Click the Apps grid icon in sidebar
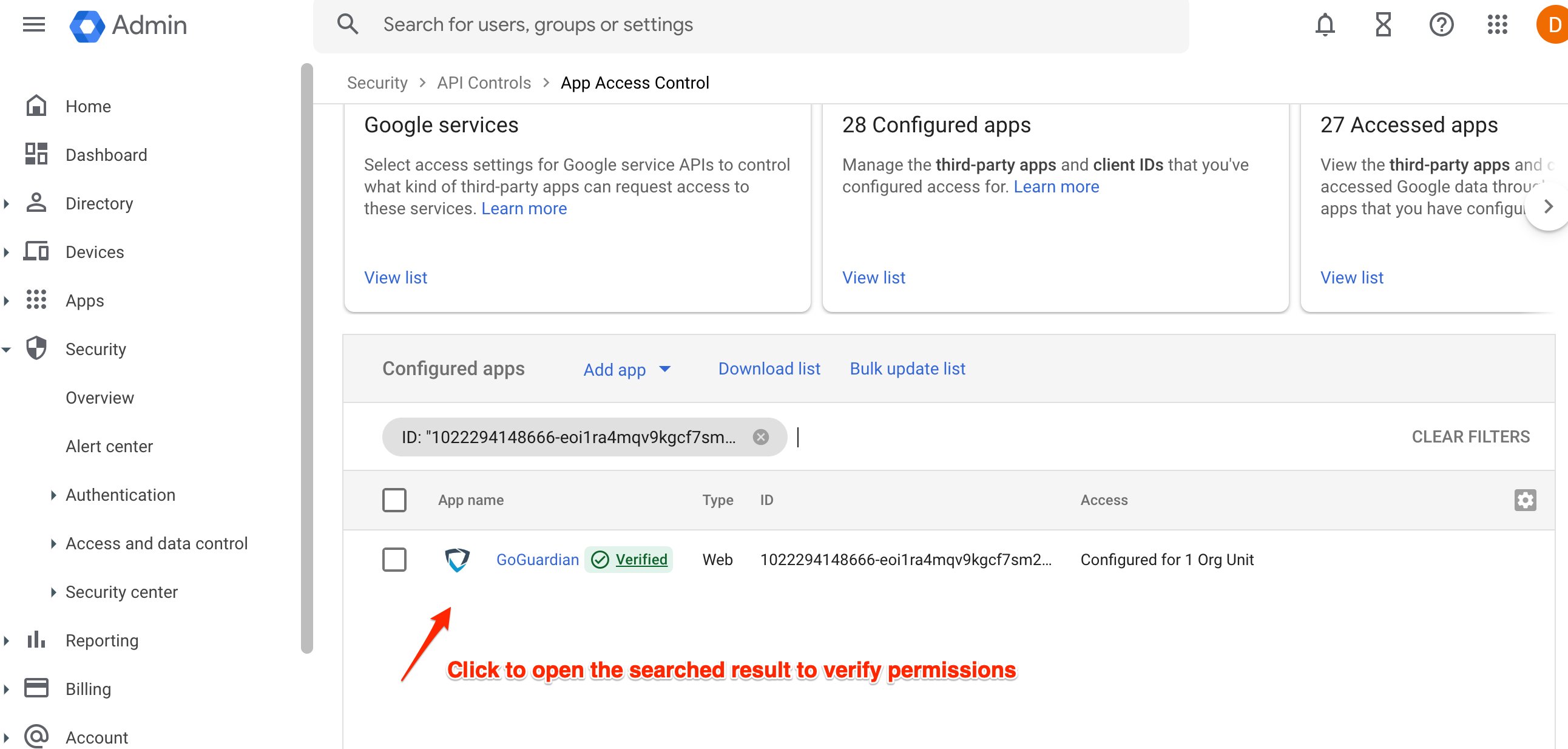The width and height of the screenshot is (1568, 749). click(x=36, y=300)
